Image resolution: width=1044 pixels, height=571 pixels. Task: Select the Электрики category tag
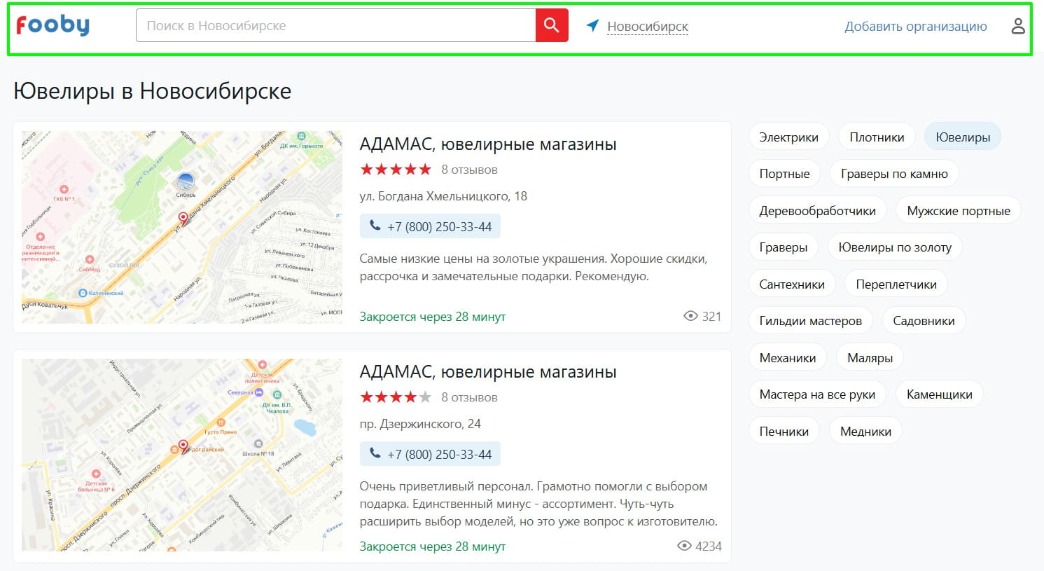pos(789,137)
